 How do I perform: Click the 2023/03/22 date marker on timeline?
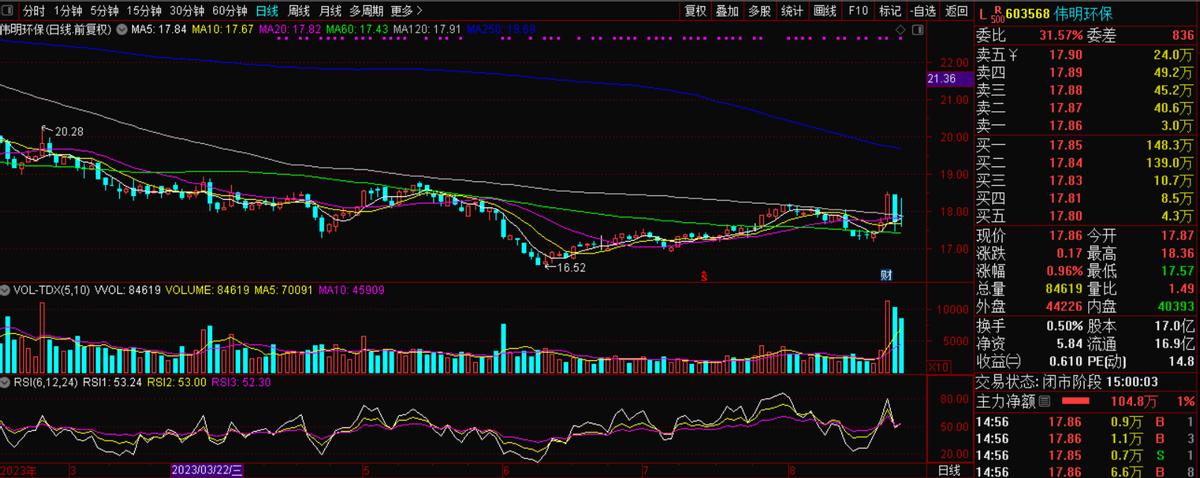coord(207,470)
